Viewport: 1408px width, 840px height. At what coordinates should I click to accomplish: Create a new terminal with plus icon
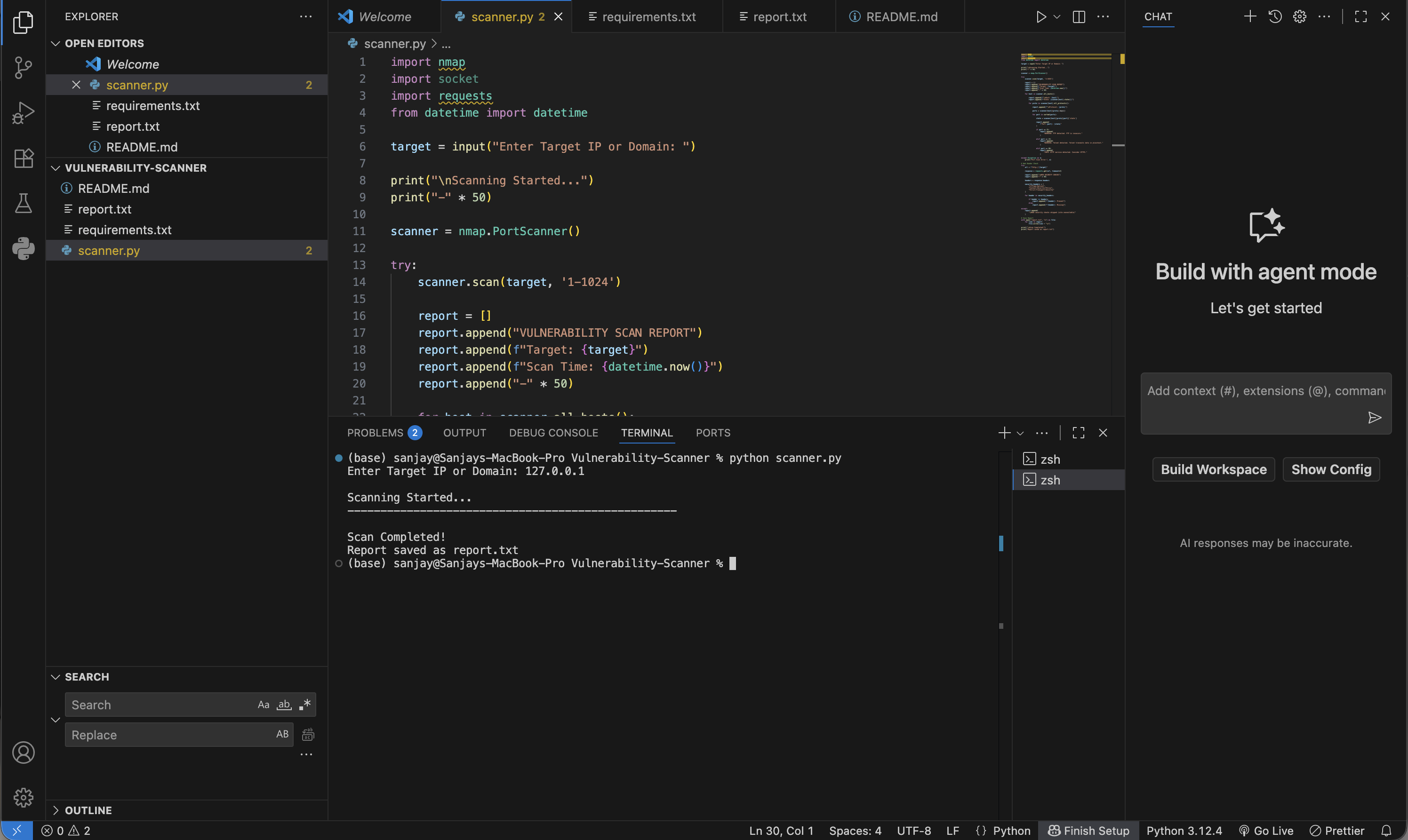pos(1004,433)
